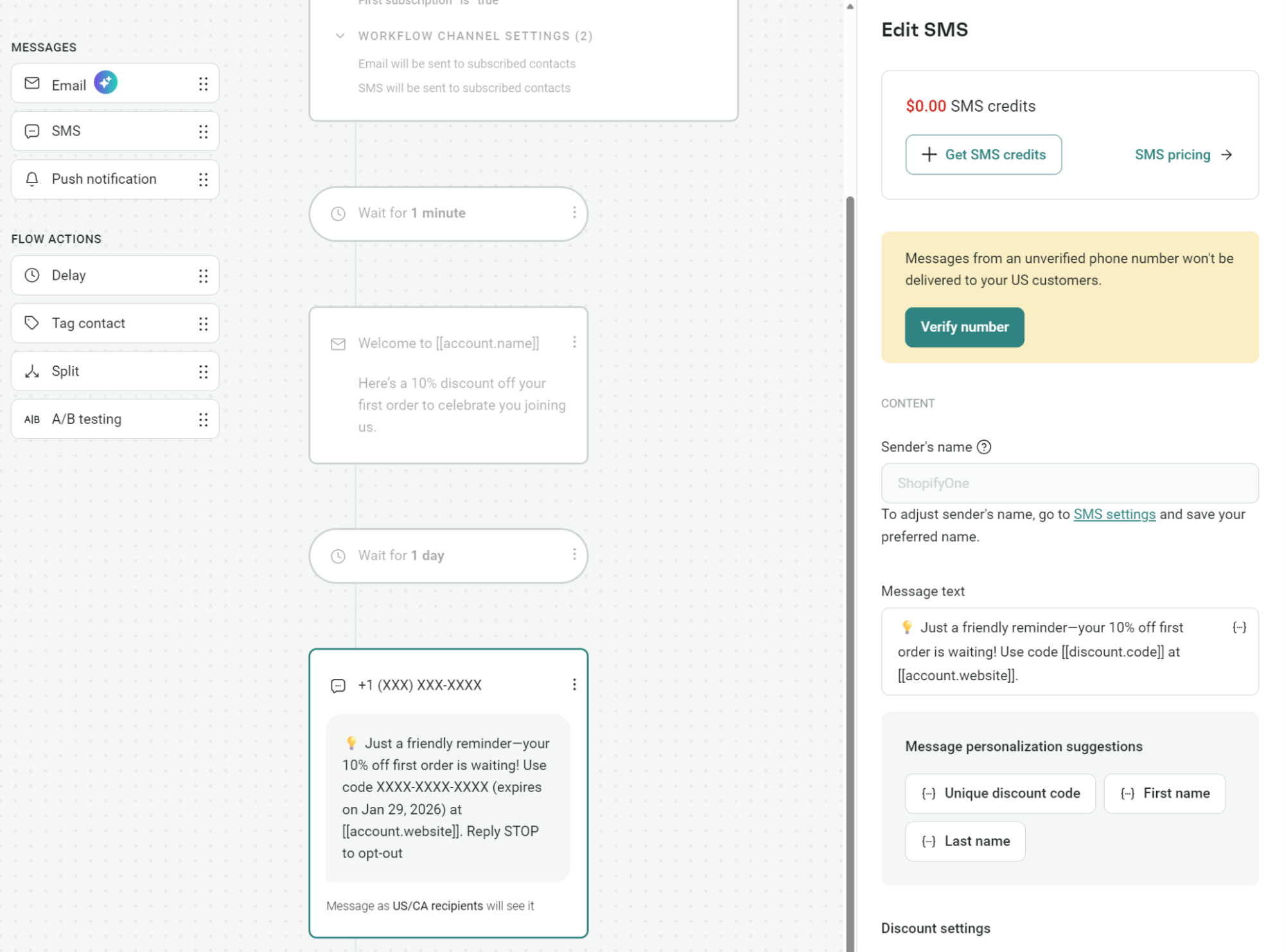Insert the Unique discount code personalization
Screen dimensions: 1284x952
999,793
